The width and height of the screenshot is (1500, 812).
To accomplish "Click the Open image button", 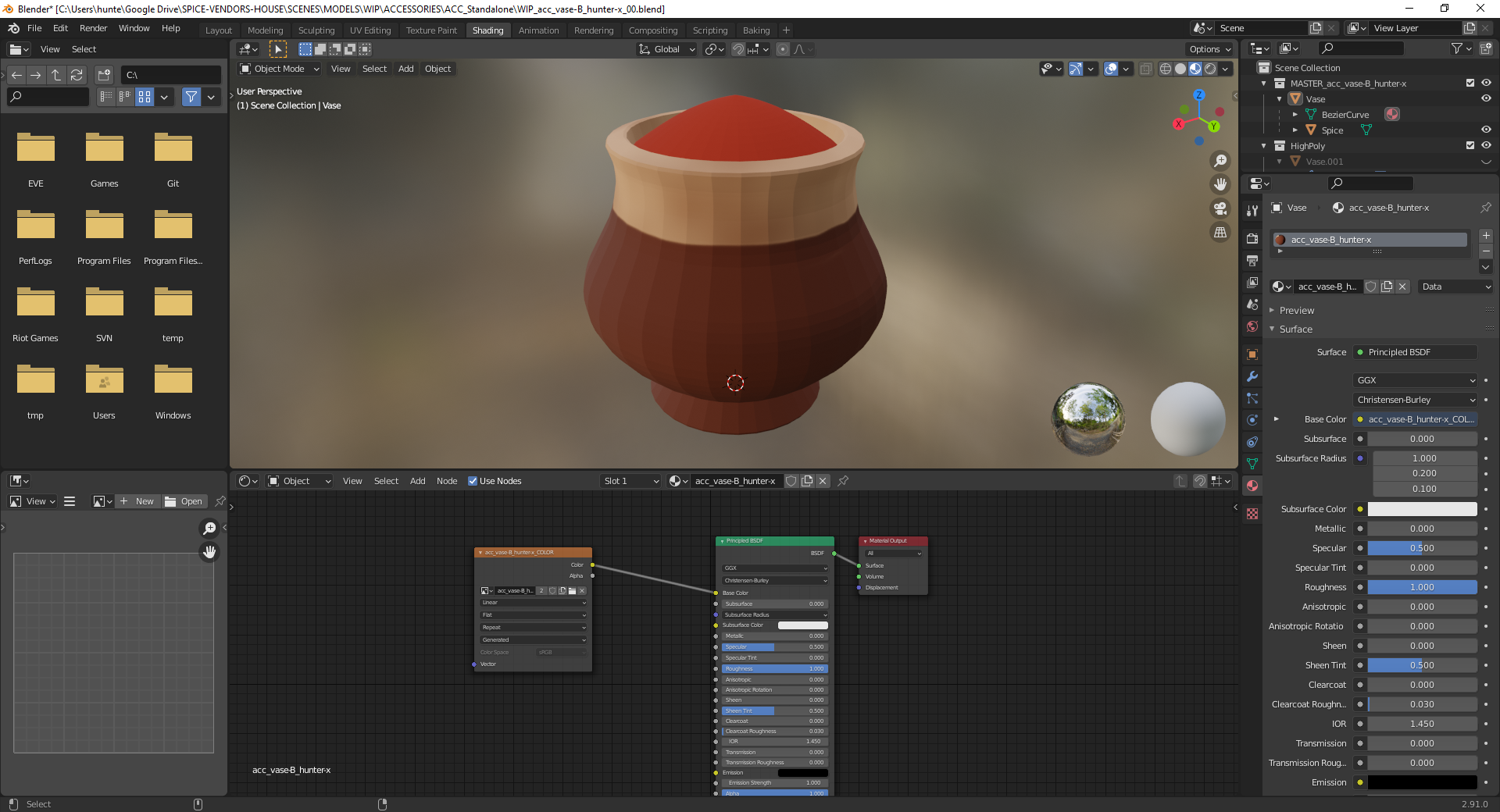I will 184,501.
